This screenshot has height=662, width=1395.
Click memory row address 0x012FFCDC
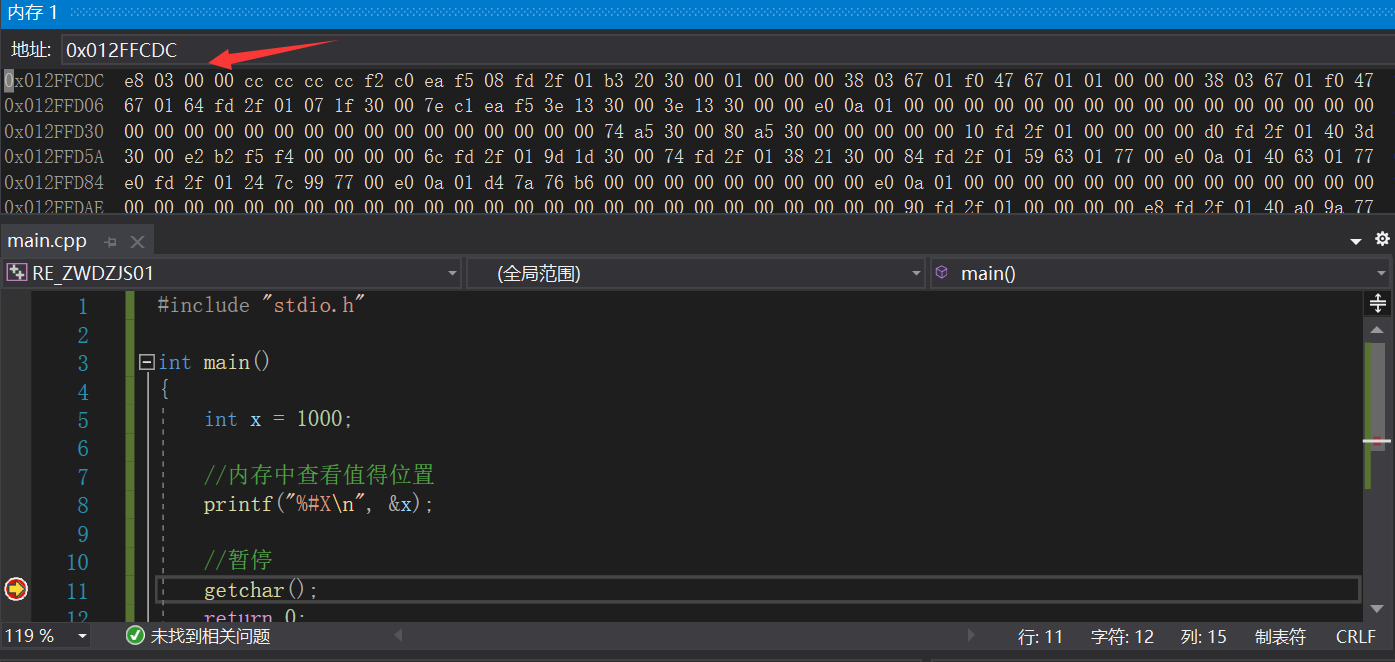pyautogui.click(x=54, y=79)
